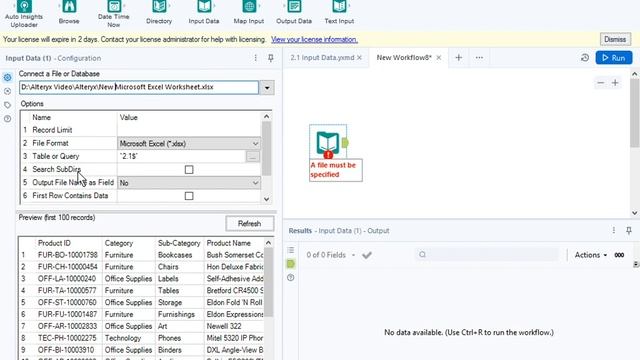Viewport: 640px width, 360px height.
Task: Show messages list icon in Results
Action: 291,250
